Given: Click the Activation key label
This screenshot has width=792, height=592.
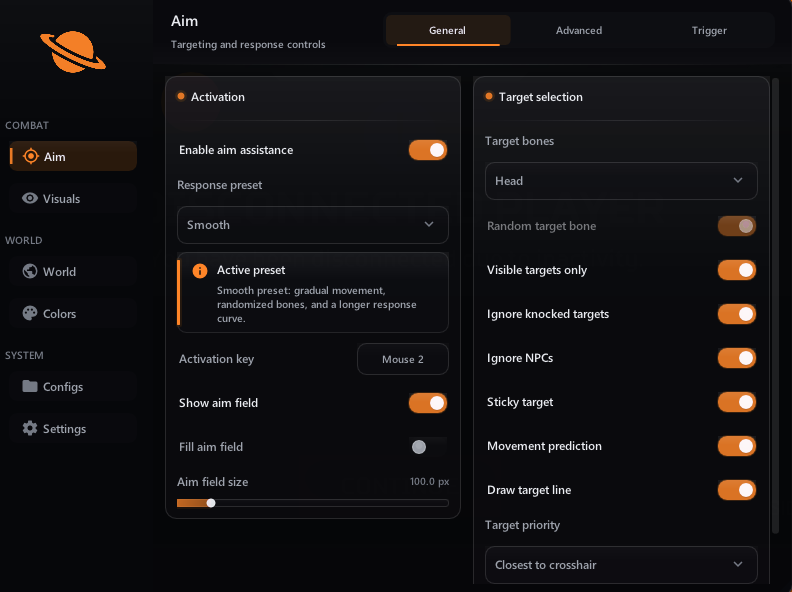Looking at the screenshot, I should (x=216, y=359).
